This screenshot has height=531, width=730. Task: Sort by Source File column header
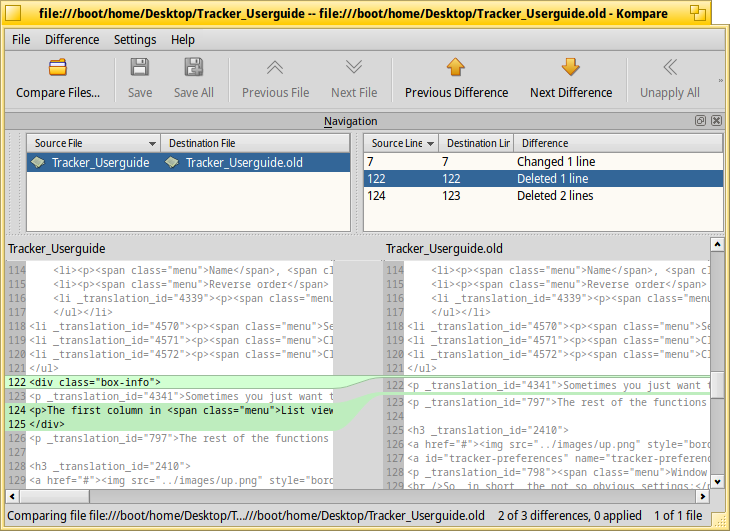(x=93, y=143)
